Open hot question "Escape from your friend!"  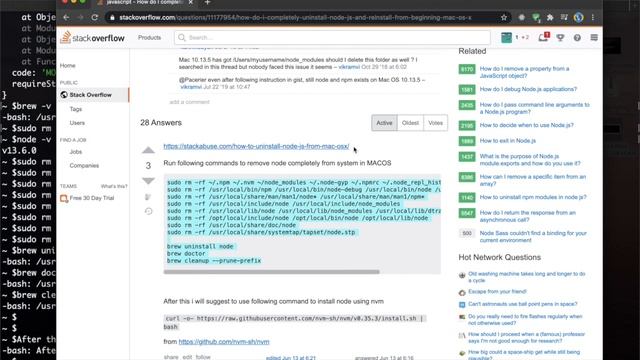pyautogui.click(x=497, y=291)
